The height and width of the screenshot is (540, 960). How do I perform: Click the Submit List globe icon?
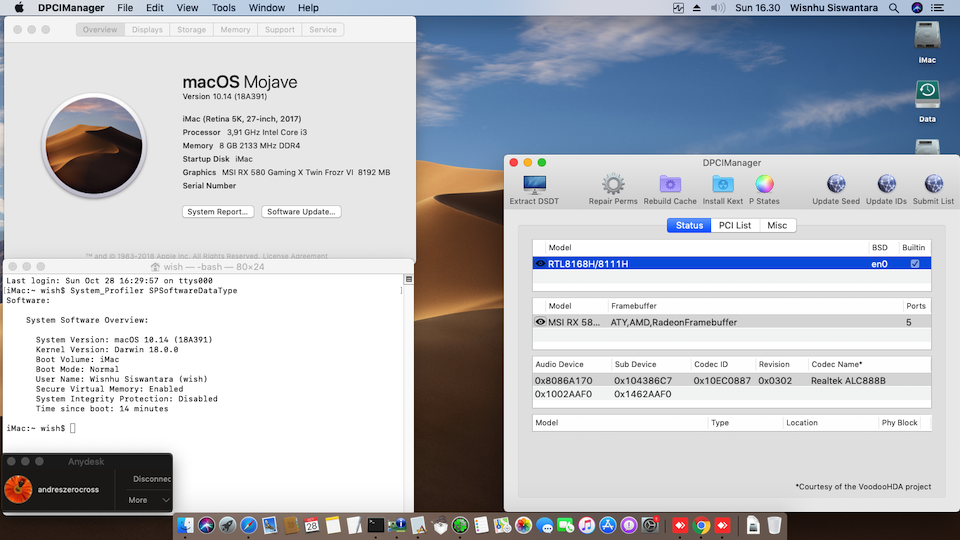(x=933, y=185)
